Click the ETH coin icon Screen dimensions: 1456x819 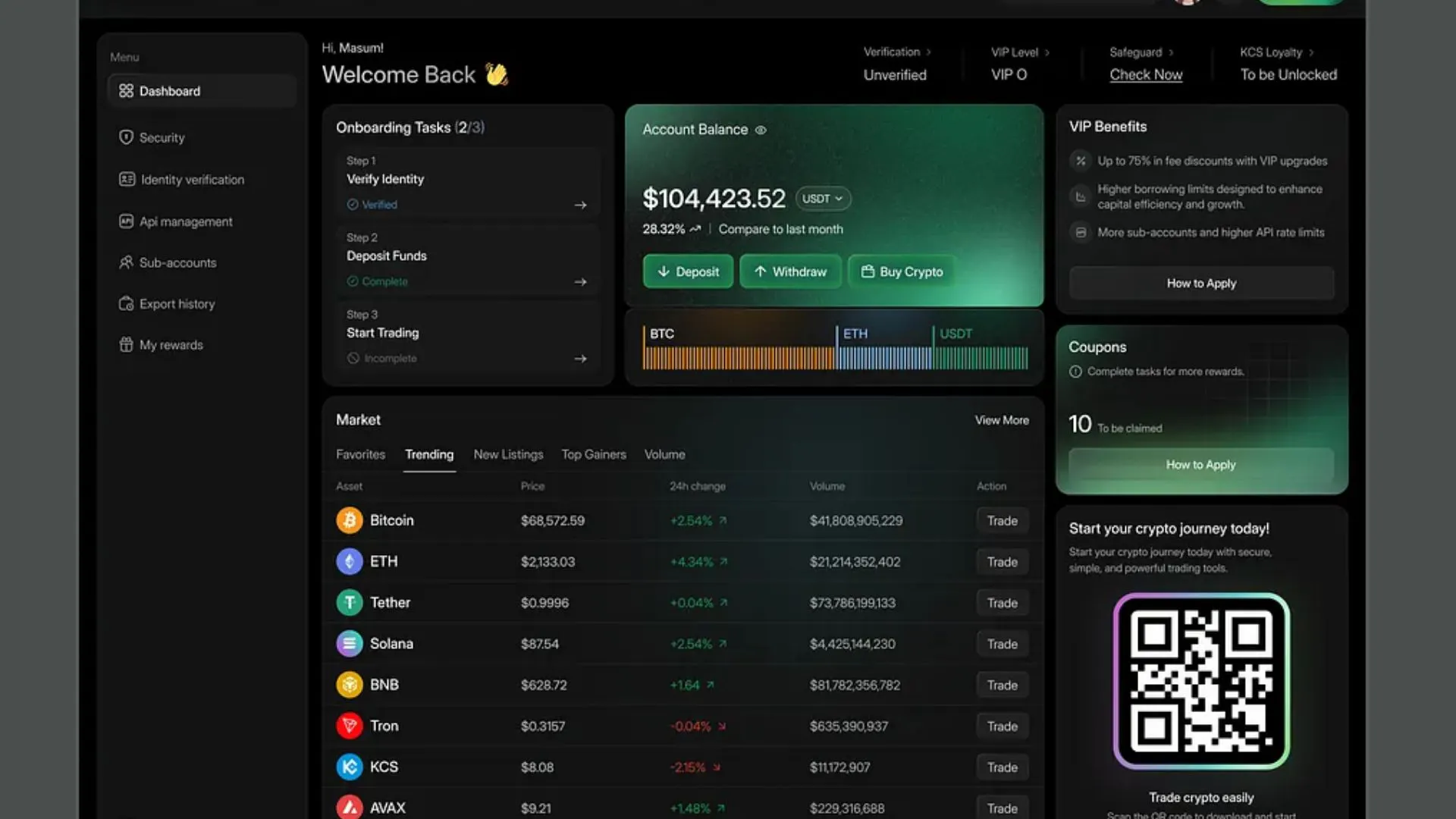pyautogui.click(x=350, y=561)
